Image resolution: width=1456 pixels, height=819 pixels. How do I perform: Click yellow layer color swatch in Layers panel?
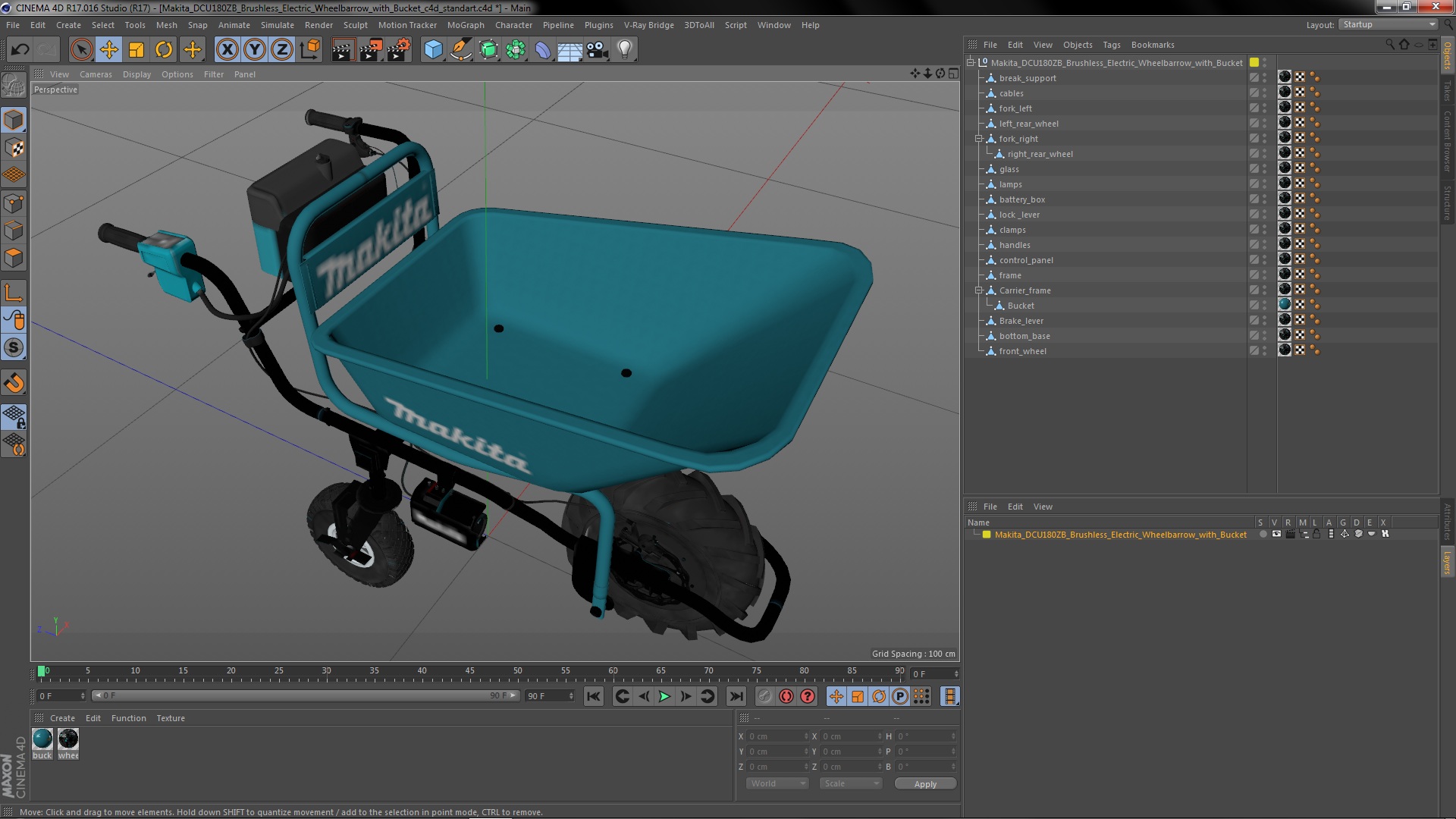click(x=987, y=535)
